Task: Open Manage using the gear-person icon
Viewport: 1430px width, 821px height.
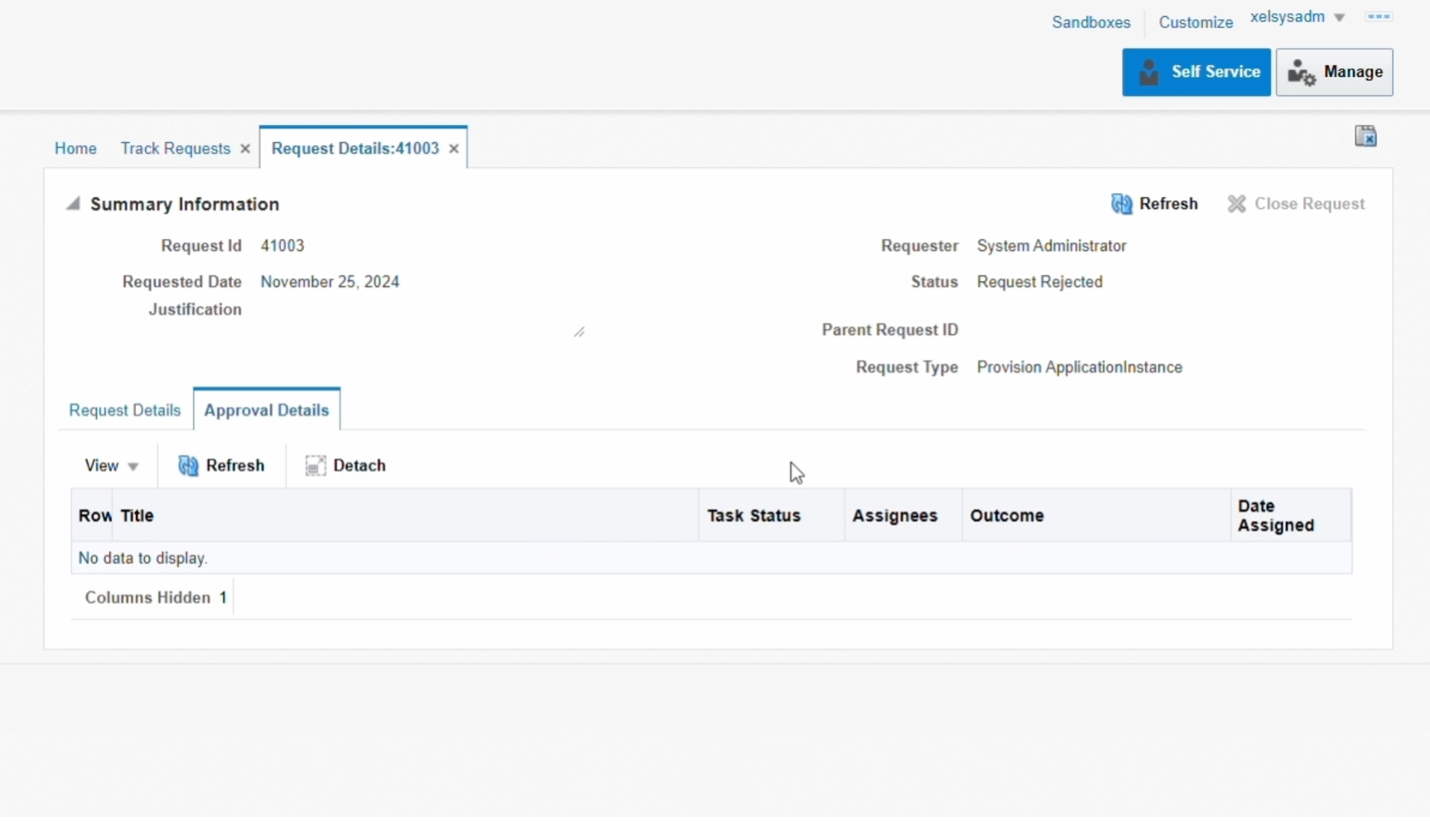Action: 1301,72
